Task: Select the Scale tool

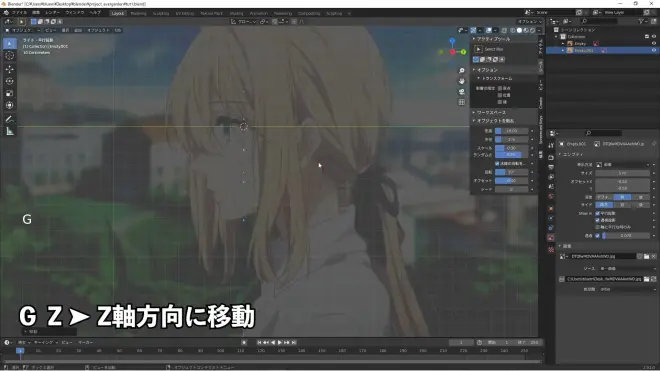Action: pyautogui.click(x=10, y=93)
